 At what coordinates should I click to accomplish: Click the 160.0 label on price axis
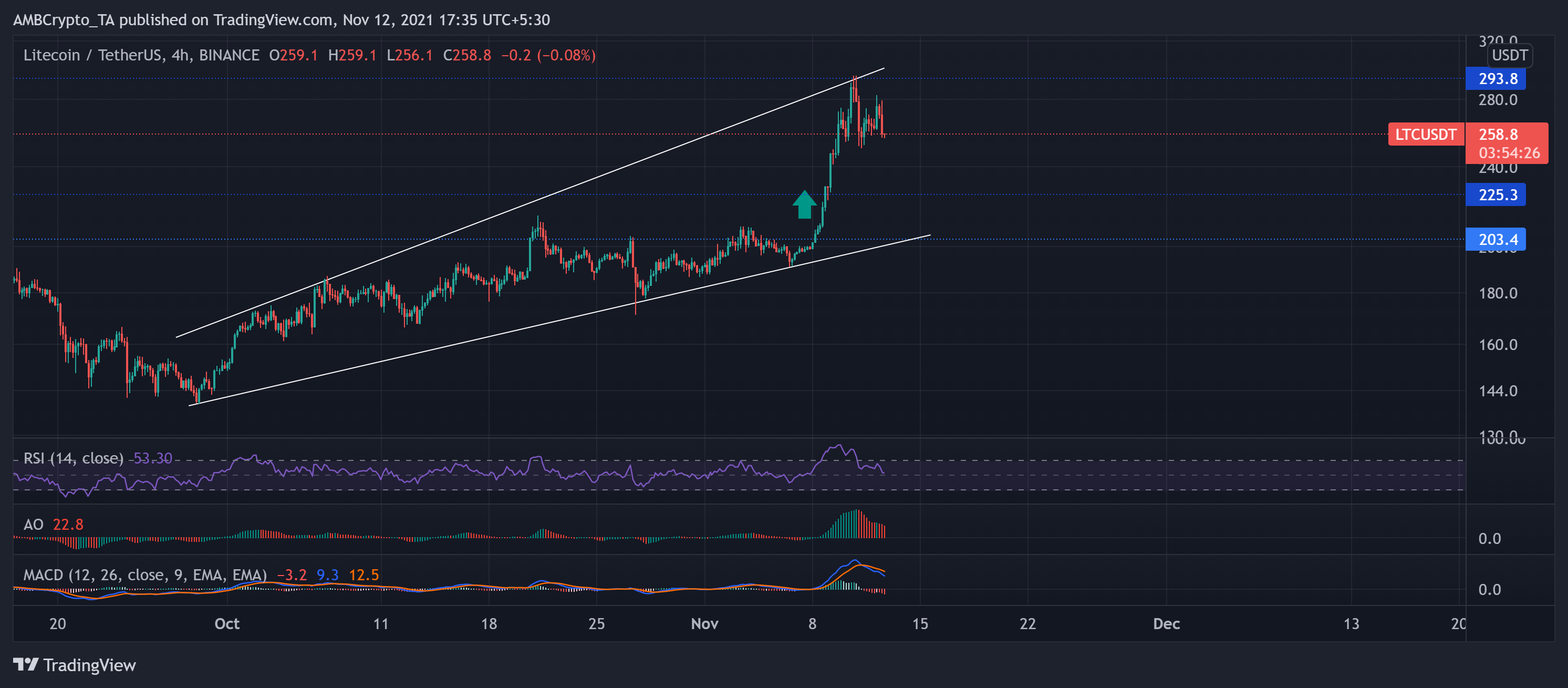pyautogui.click(x=1498, y=345)
